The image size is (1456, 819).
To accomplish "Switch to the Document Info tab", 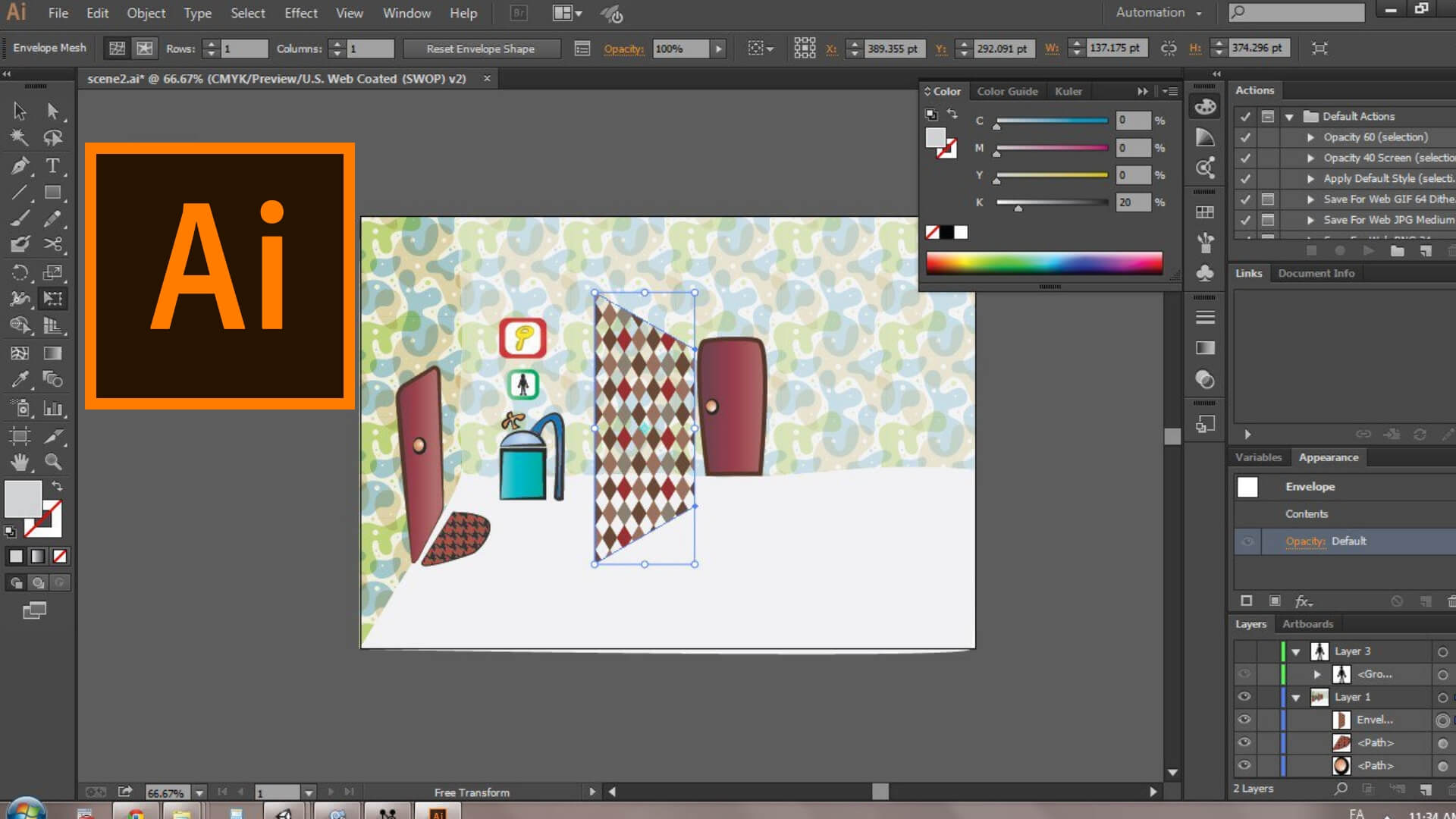I will coord(1316,273).
